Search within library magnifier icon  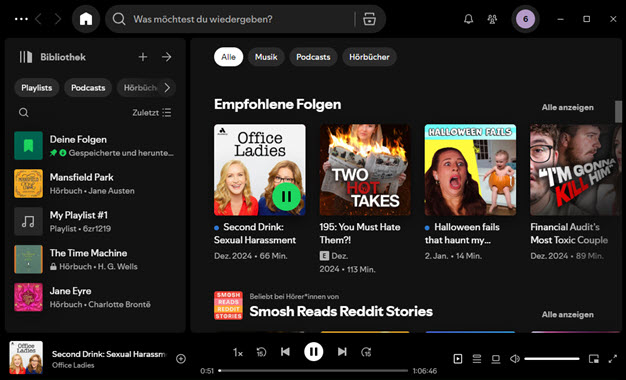pos(24,113)
